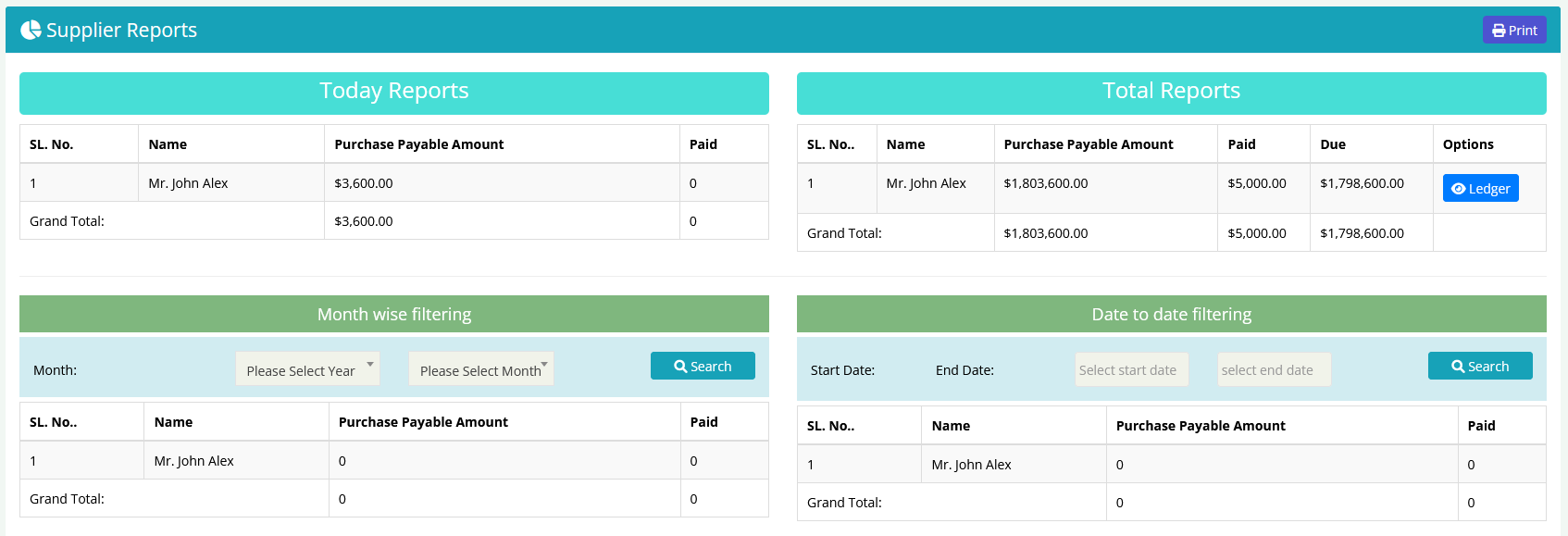Click the Options column header in Total Reports
The image size is (1568, 536).
1468,144
